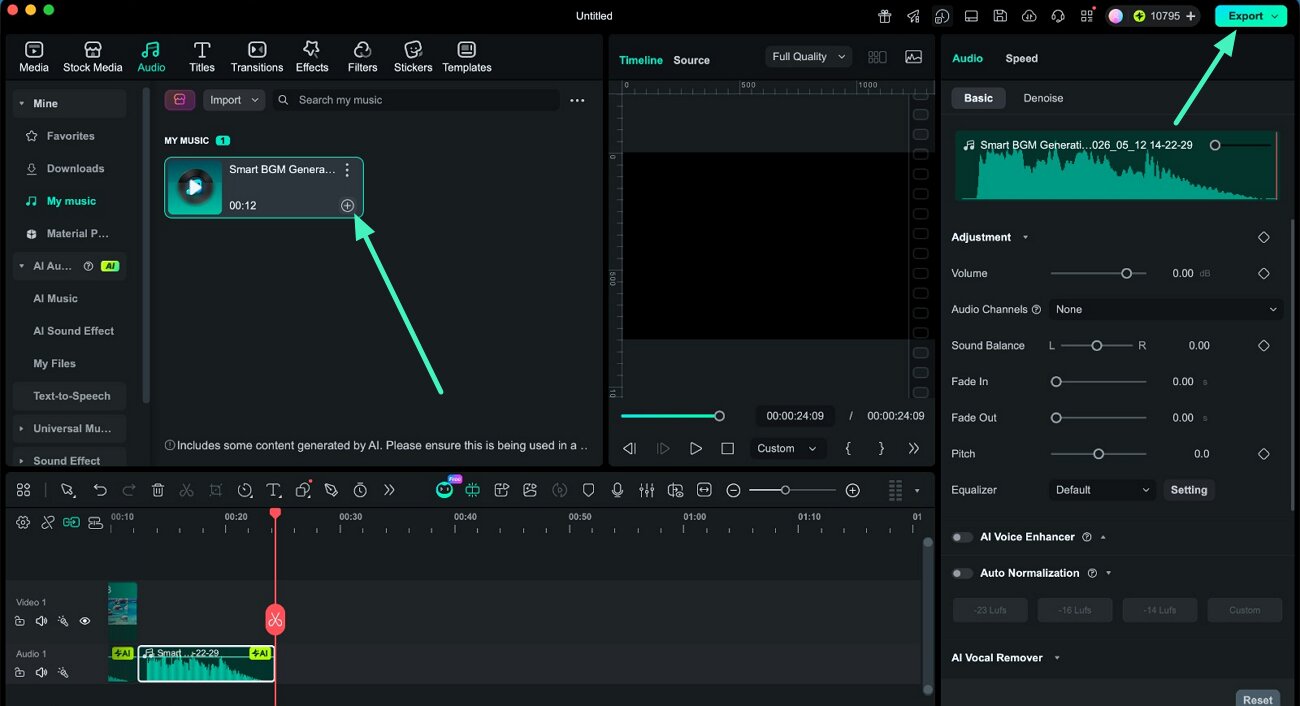Open the Stickers tab

click(x=413, y=57)
